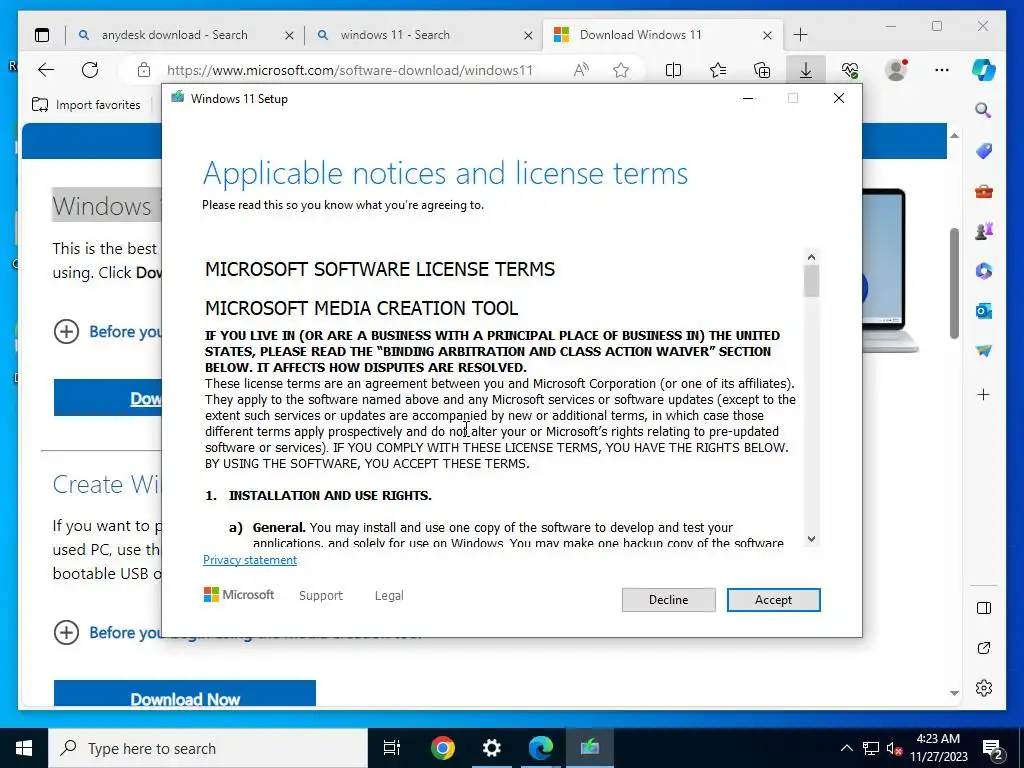
Task: Open the Privacy statement link
Action: (x=249, y=560)
